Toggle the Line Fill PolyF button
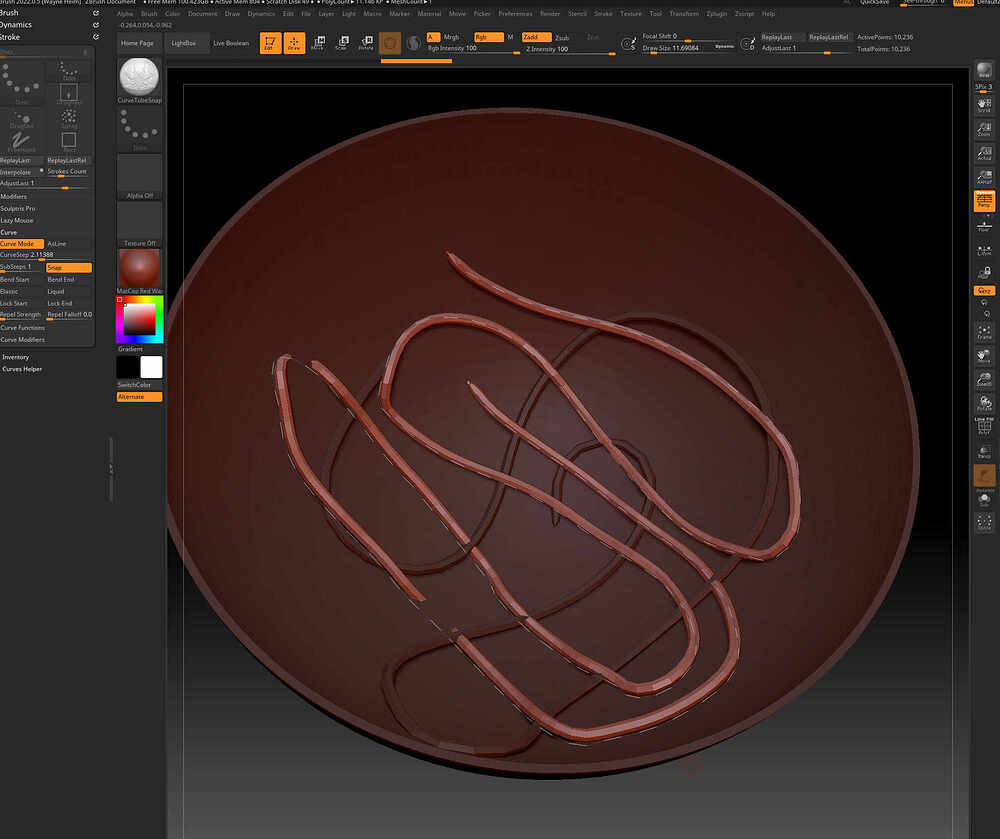This screenshot has width=1000, height=839. pos(984,427)
